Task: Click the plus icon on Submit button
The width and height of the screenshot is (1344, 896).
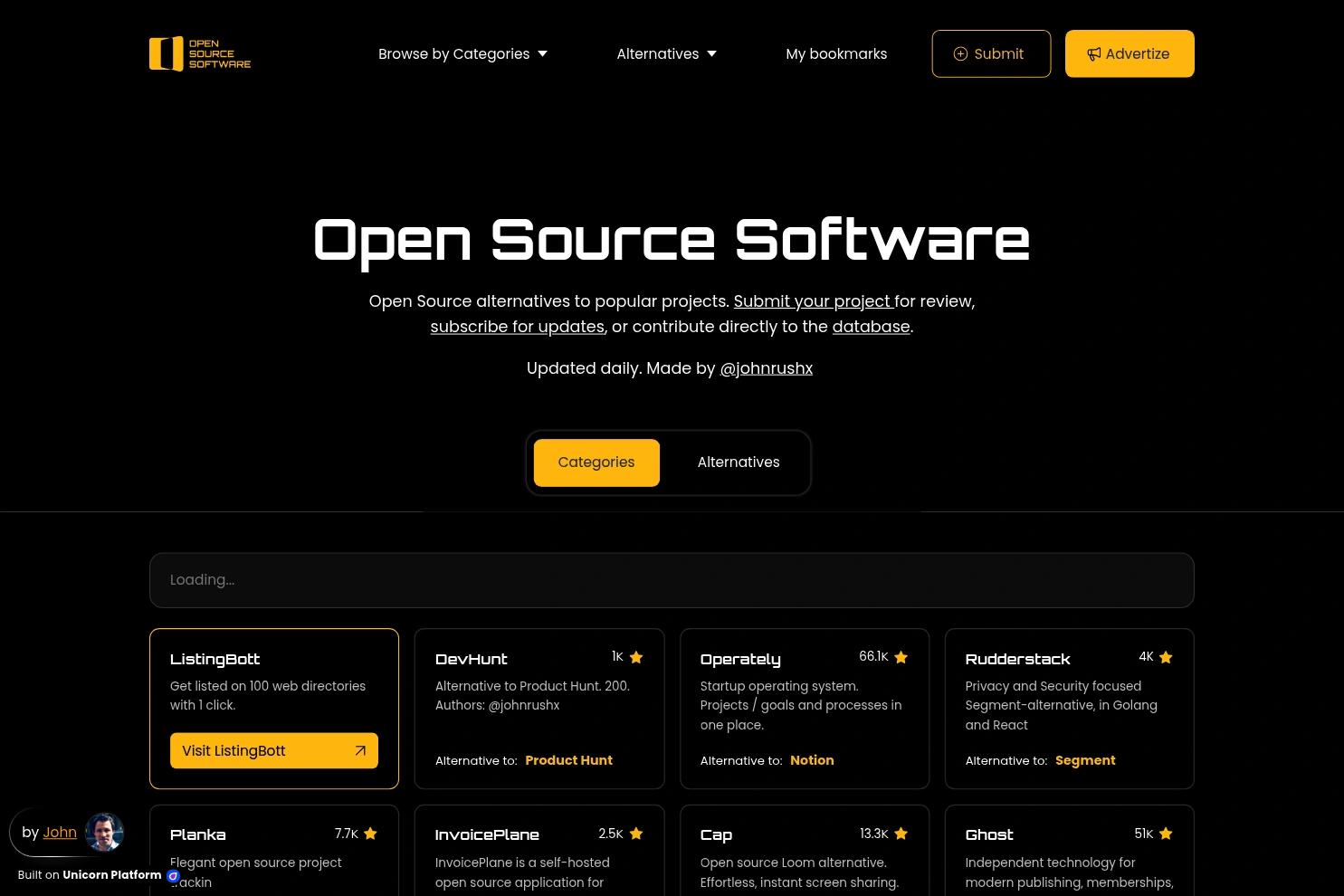Action: [x=960, y=53]
